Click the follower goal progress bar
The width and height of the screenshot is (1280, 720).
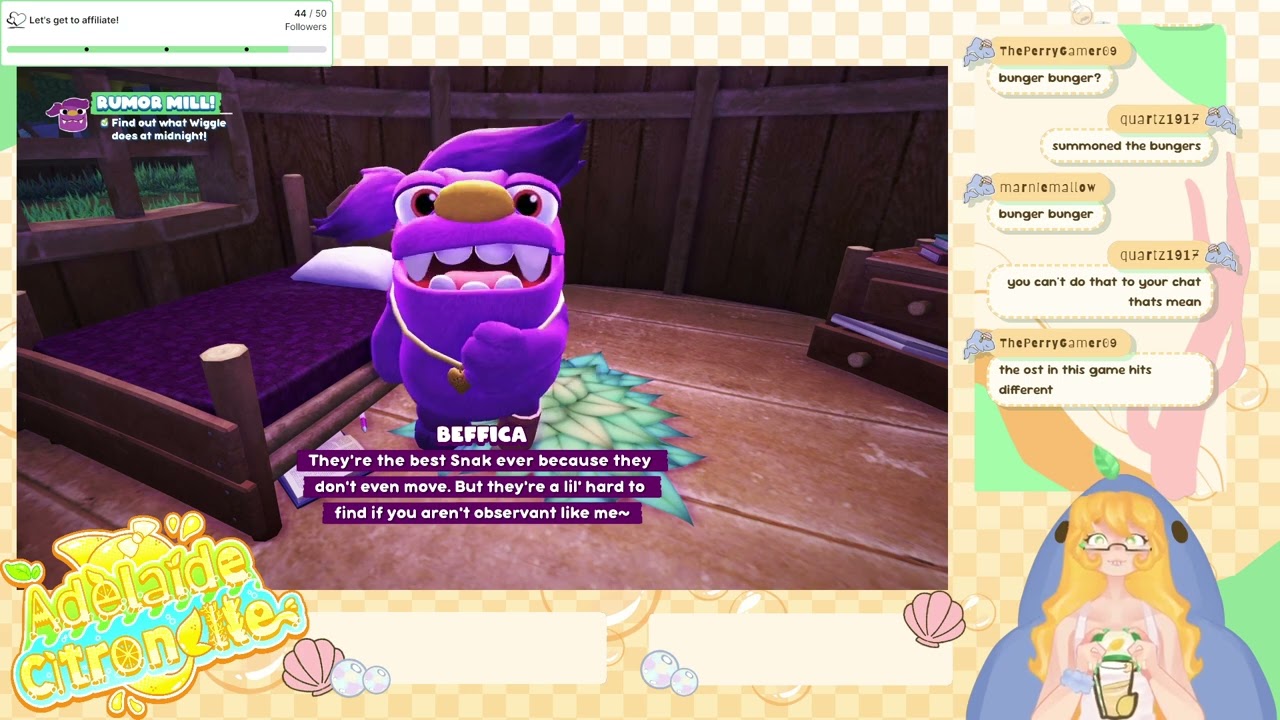166,49
